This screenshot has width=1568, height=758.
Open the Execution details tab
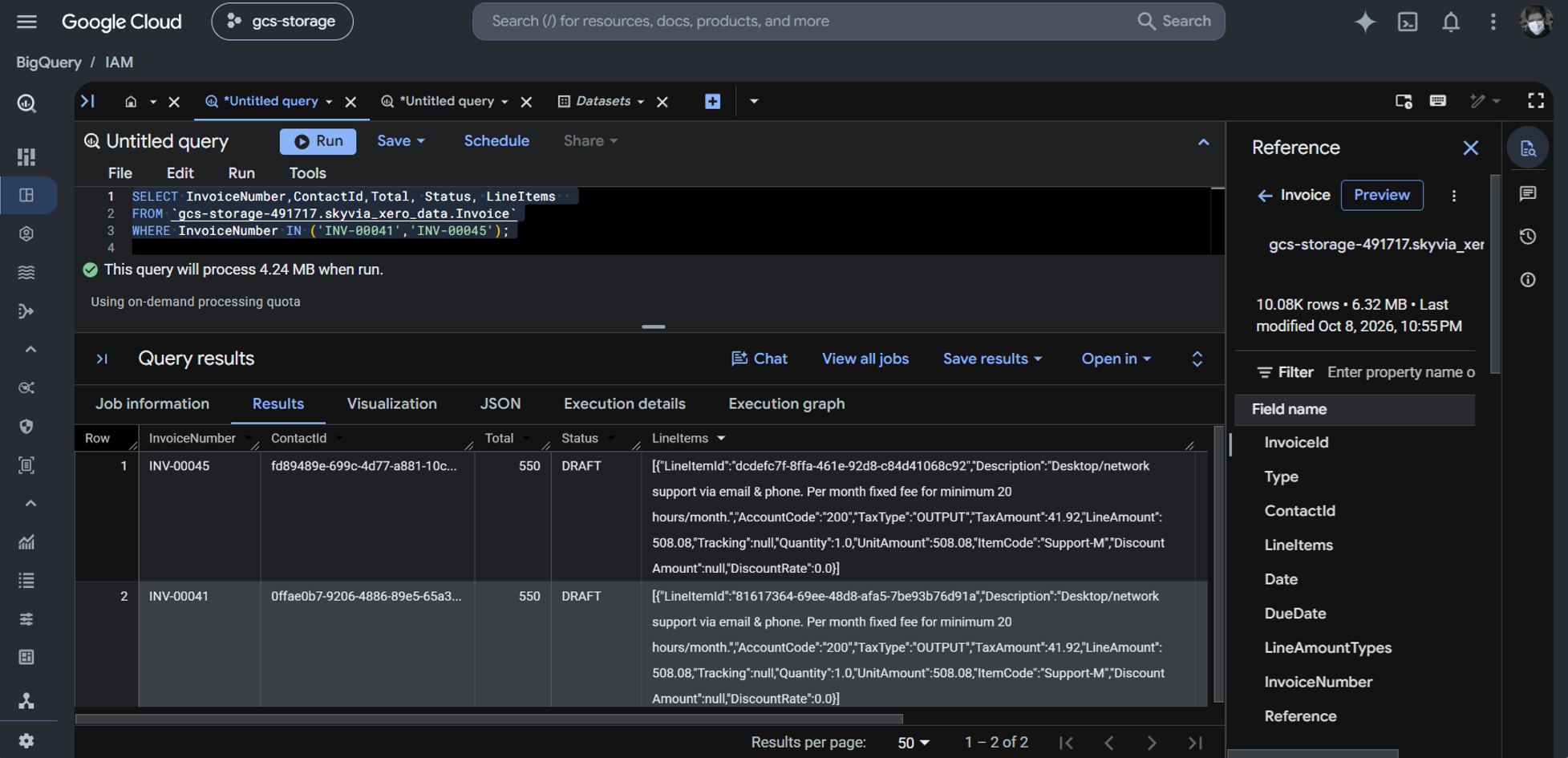(x=625, y=404)
